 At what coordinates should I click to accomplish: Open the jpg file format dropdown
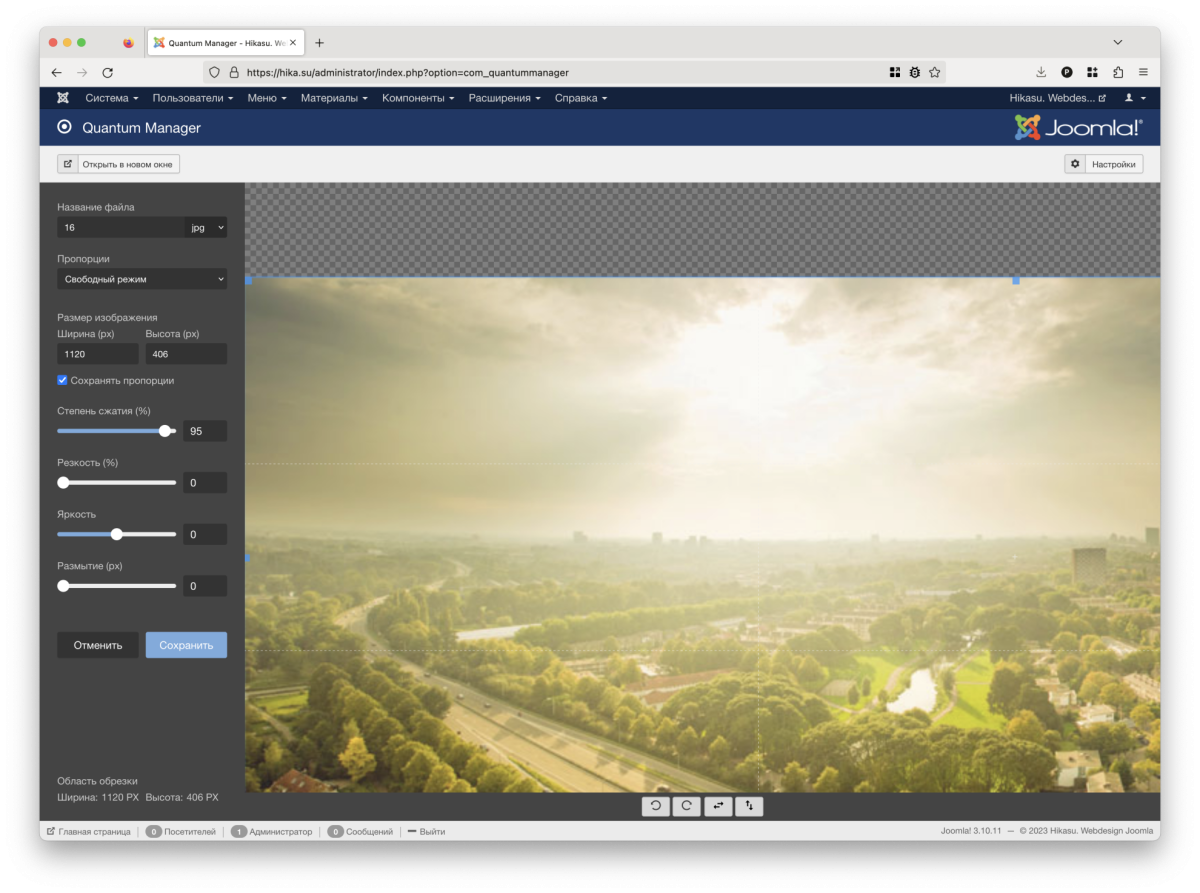[x=207, y=228]
